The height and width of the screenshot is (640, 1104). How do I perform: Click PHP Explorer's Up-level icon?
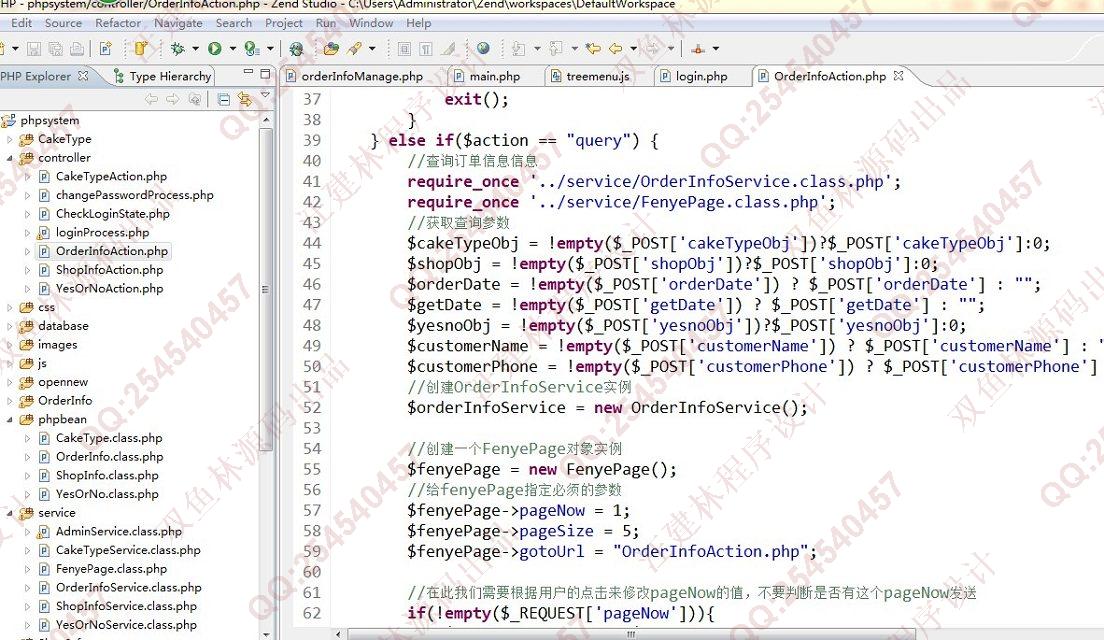(x=194, y=99)
